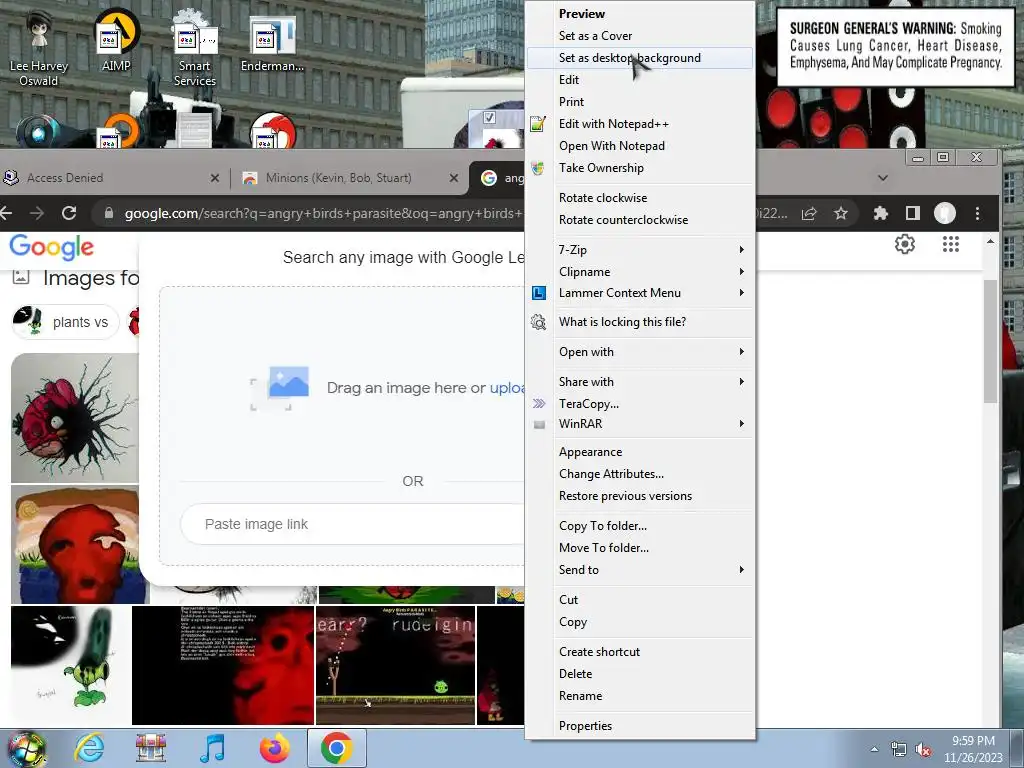Bookmark this page with star icon
This screenshot has height=768, width=1024.
point(840,213)
